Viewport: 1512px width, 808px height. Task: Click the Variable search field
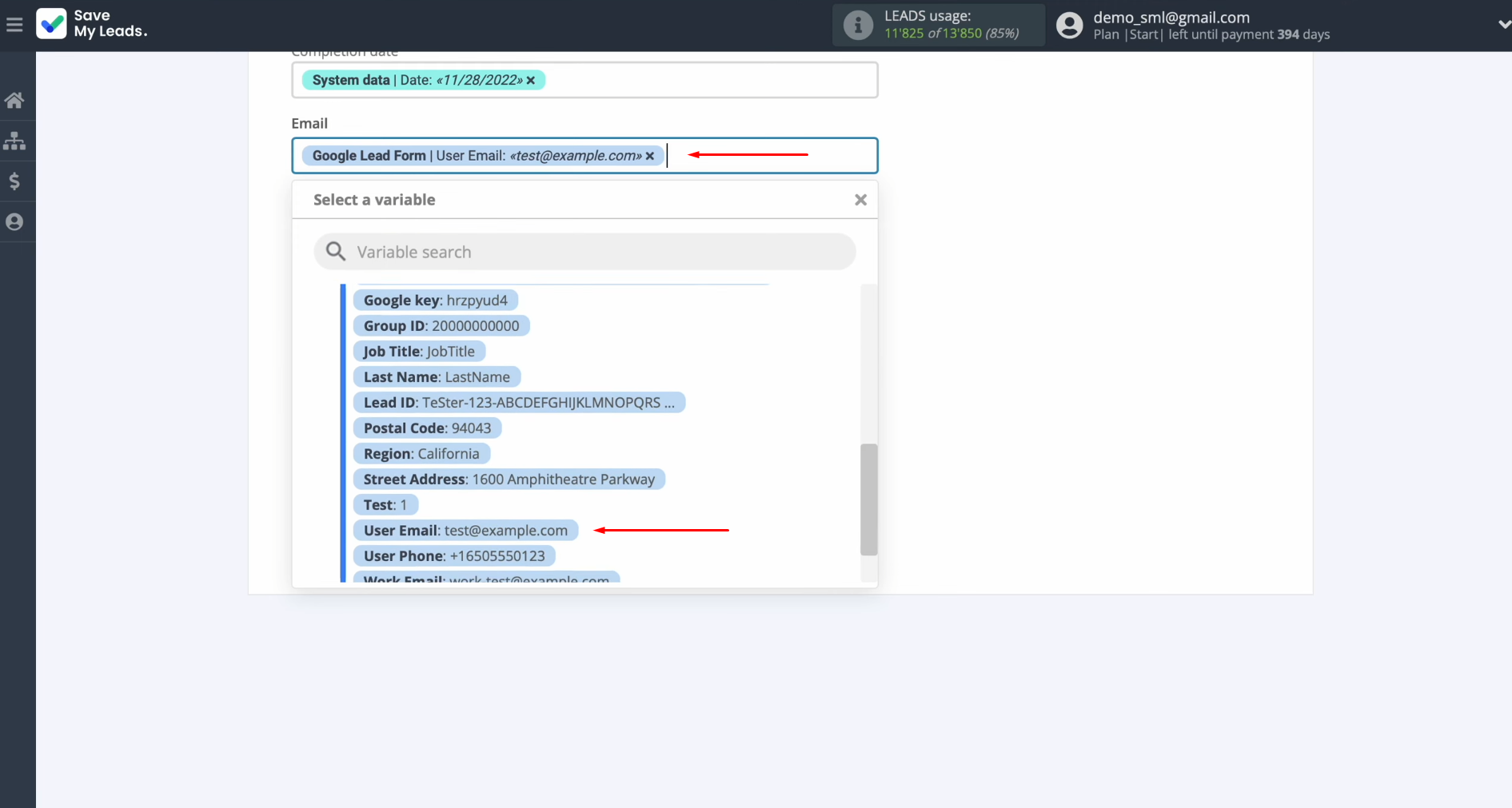pyautogui.click(x=584, y=252)
